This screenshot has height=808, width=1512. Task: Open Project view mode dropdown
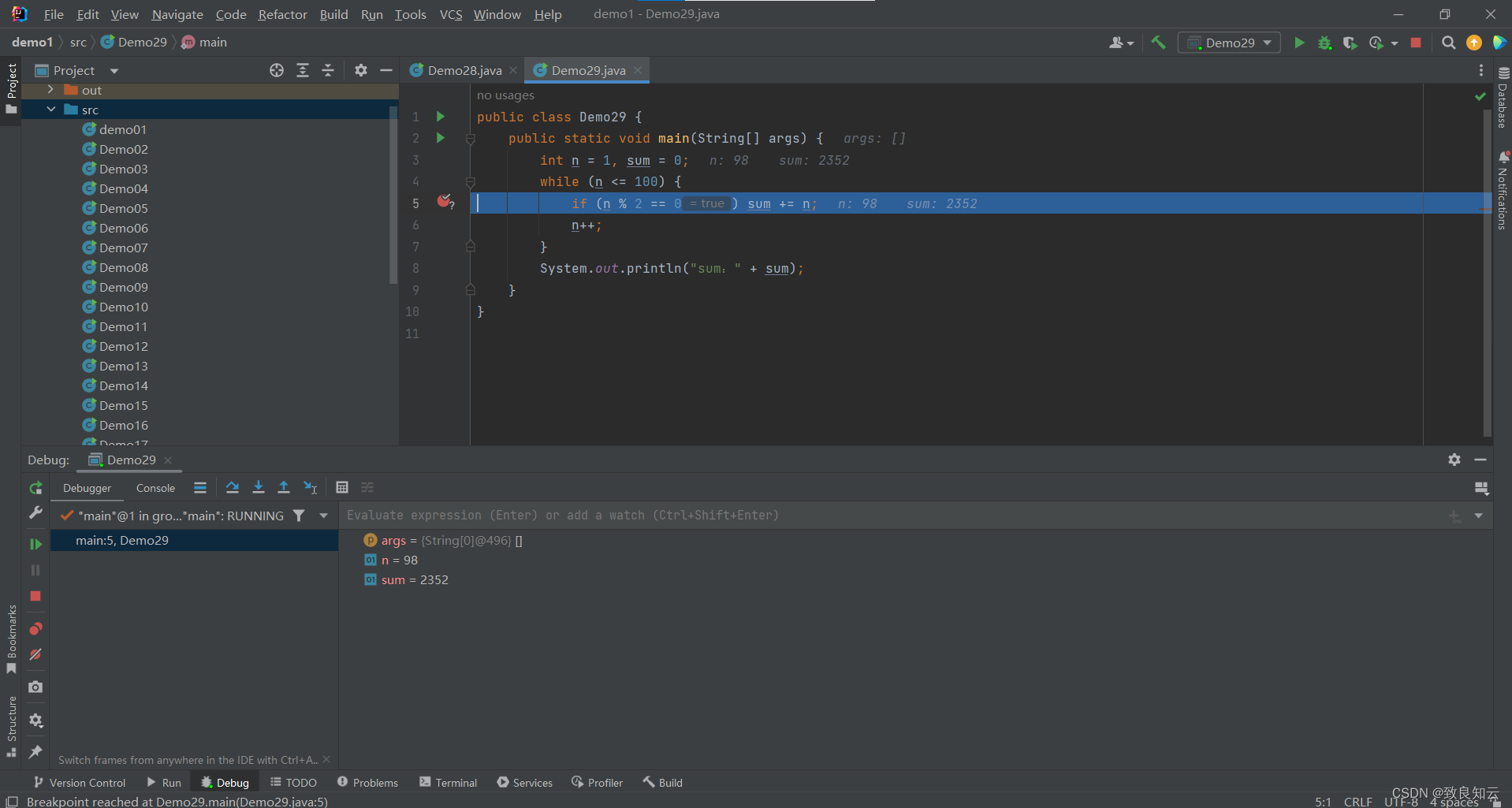pos(114,71)
